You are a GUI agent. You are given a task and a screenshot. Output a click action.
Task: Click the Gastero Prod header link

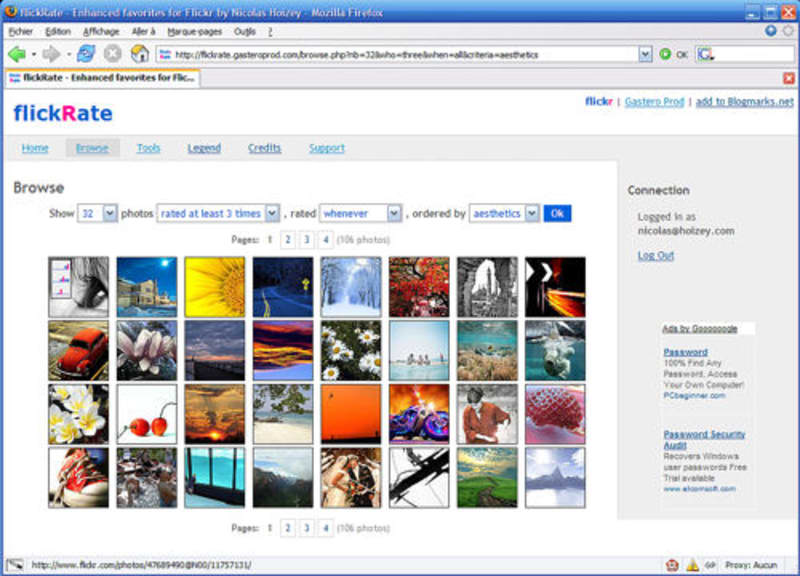[x=654, y=102]
